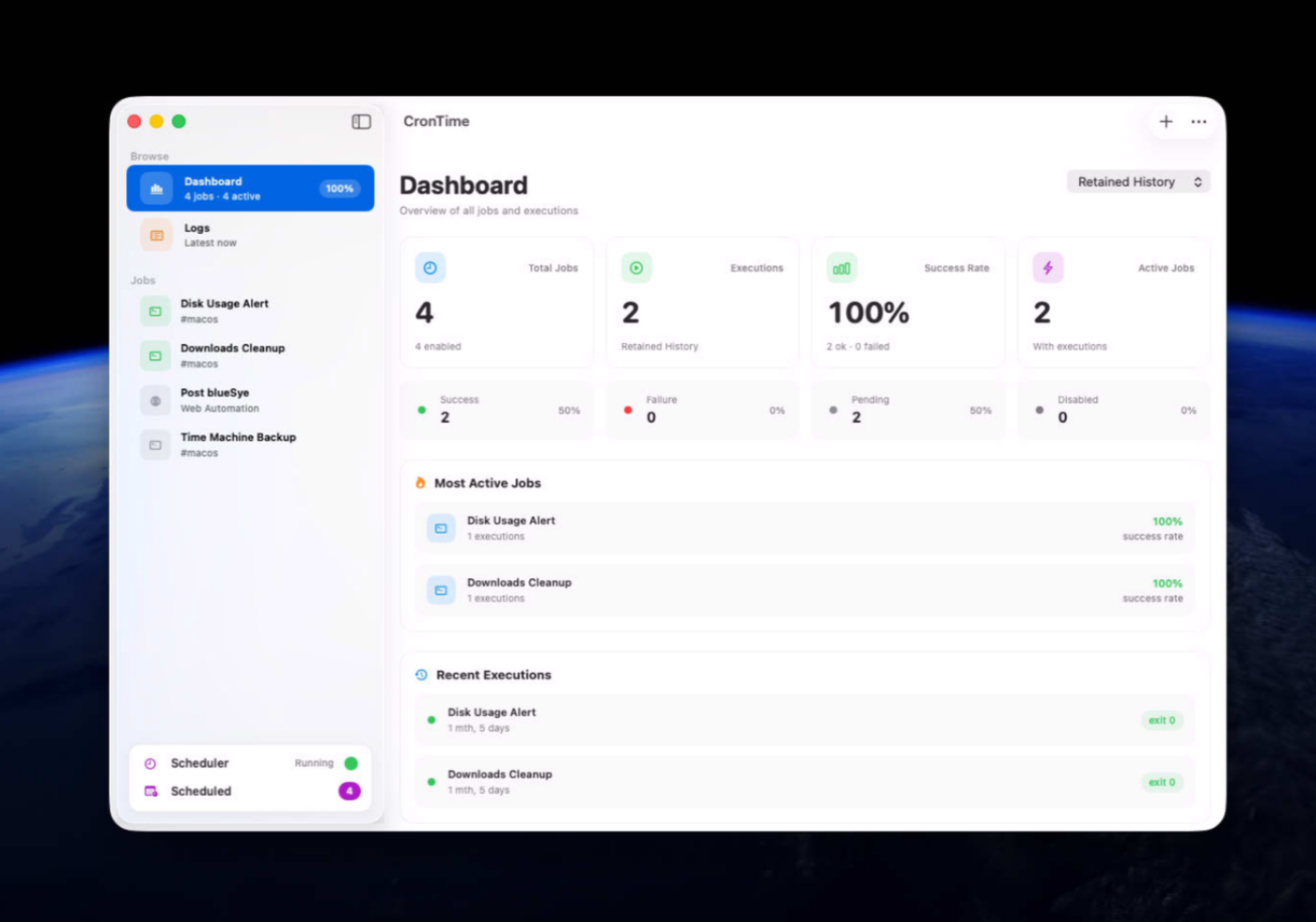The height and width of the screenshot is (922, 1316).
Task: Click the Dashboard chart icon in sidebar
Action: (x=156, y=189)
